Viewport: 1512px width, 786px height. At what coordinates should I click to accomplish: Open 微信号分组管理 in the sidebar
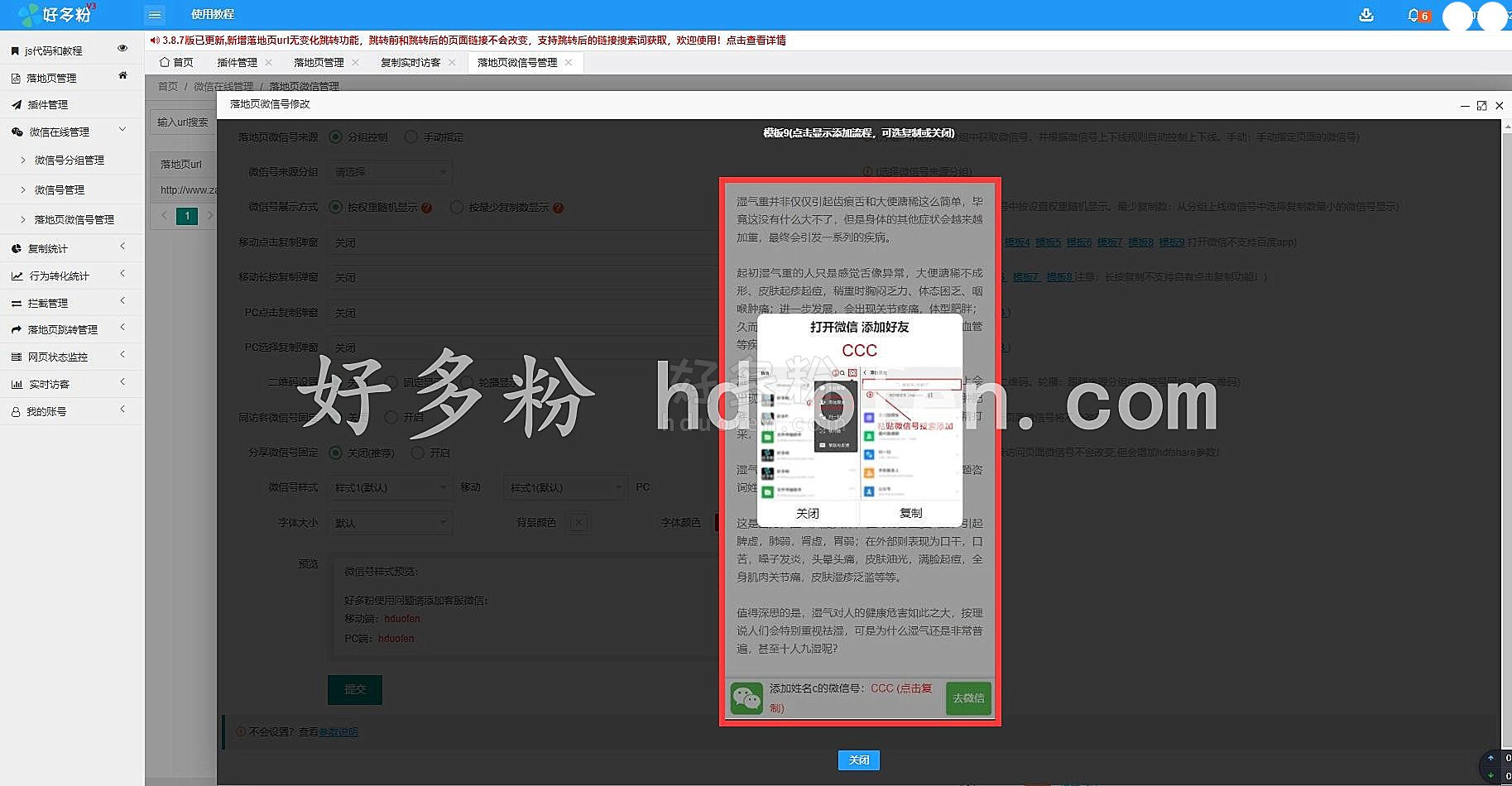tap(70, 161)
